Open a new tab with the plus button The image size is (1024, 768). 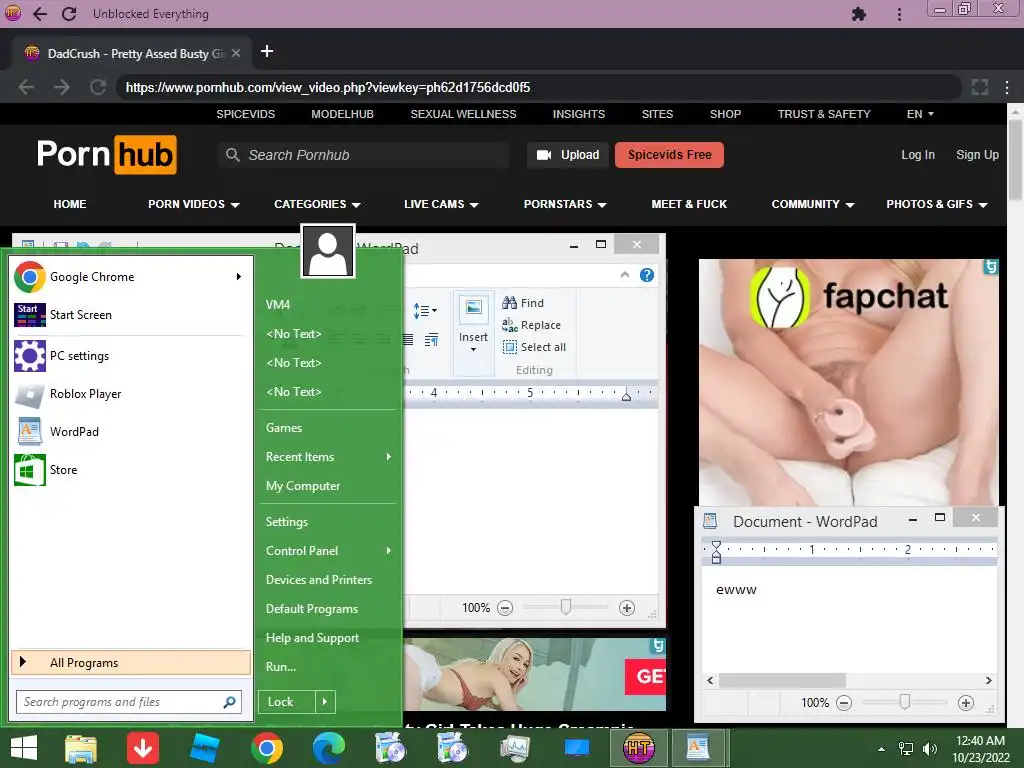tap(266, 52)
